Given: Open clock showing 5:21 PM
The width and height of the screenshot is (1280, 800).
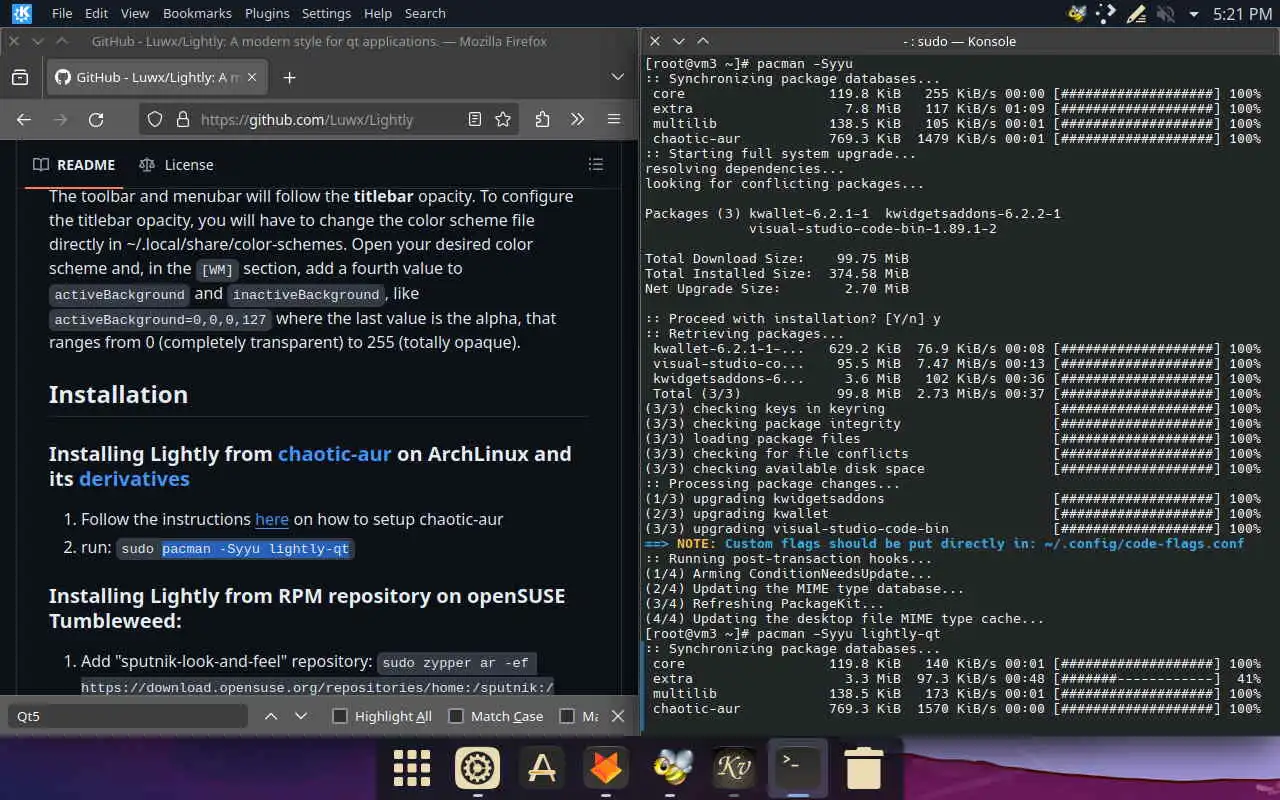Looking at the screenshot, I should [1242, 14].
